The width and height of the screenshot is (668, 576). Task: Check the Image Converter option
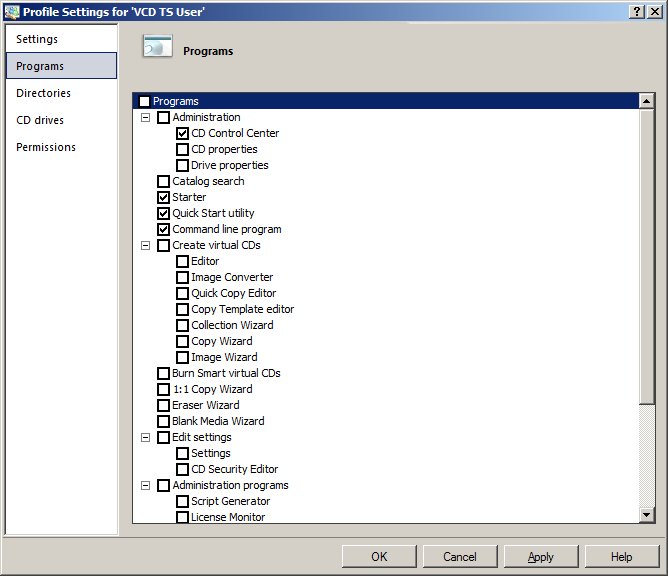tap(183, 277)
